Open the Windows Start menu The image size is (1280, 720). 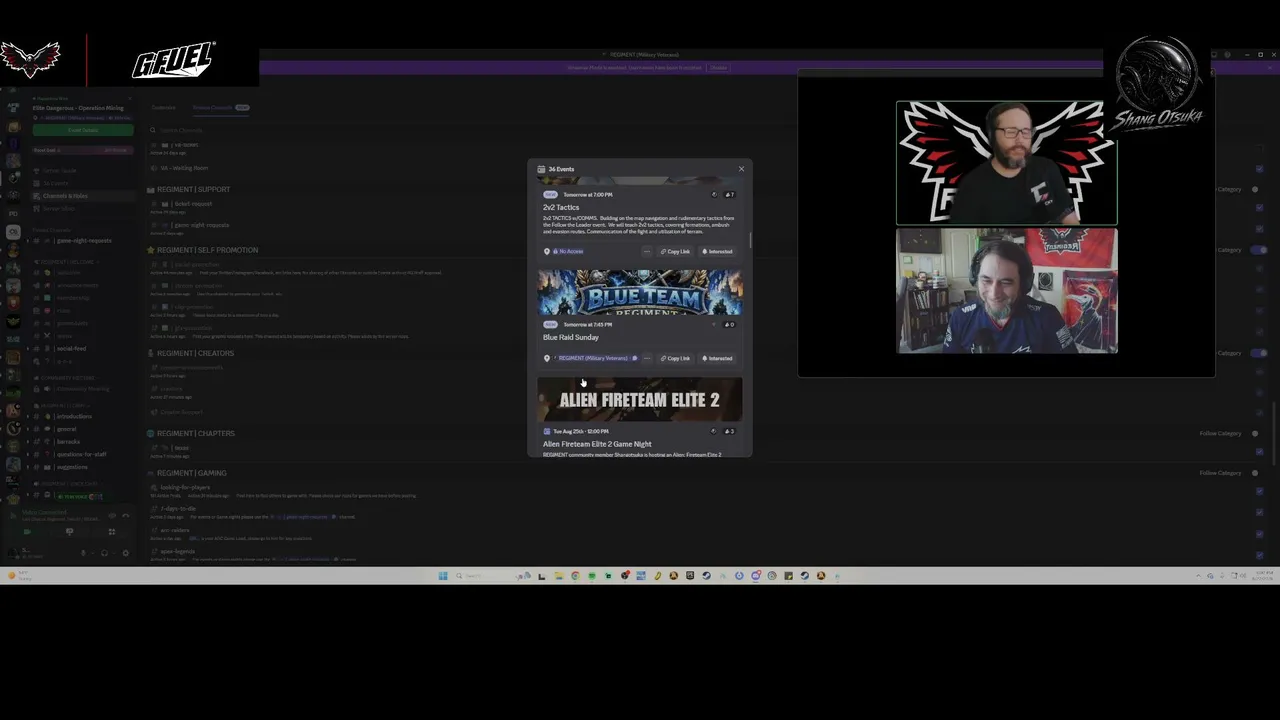(443, 576)
